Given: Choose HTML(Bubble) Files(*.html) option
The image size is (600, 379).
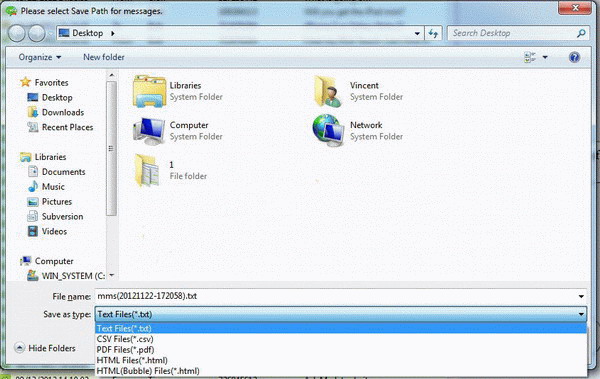Looking at the screenshot, I should [x=341, y=371].
